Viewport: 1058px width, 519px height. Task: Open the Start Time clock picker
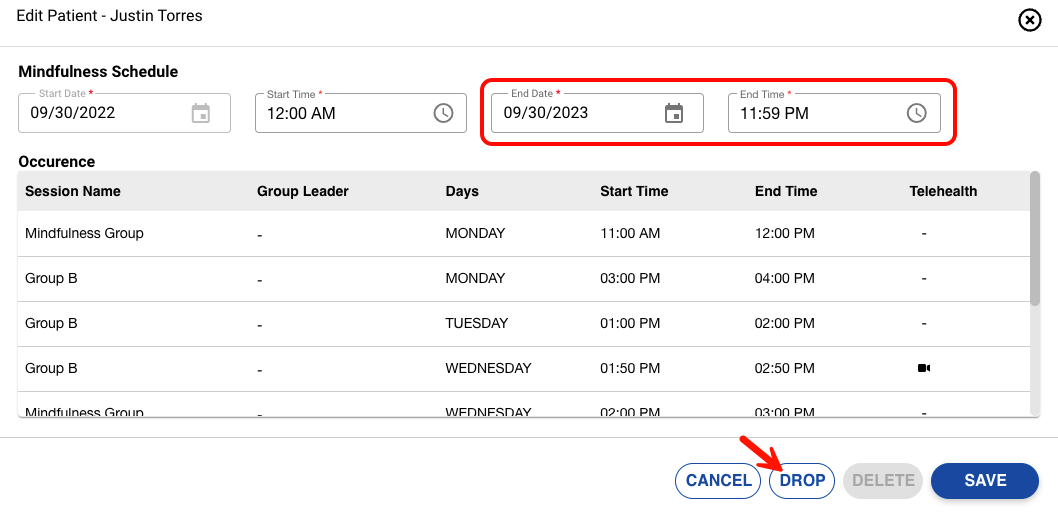443,113
